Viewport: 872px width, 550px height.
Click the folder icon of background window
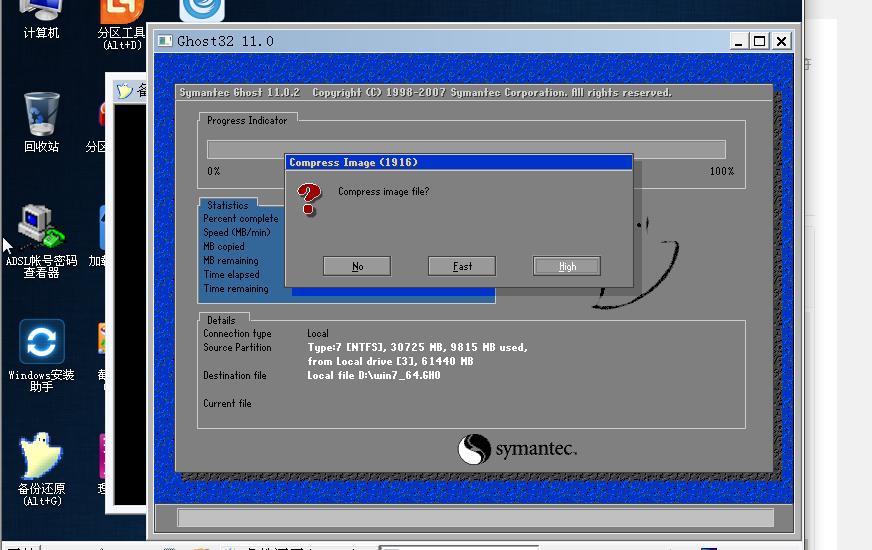tap(125, 91)
